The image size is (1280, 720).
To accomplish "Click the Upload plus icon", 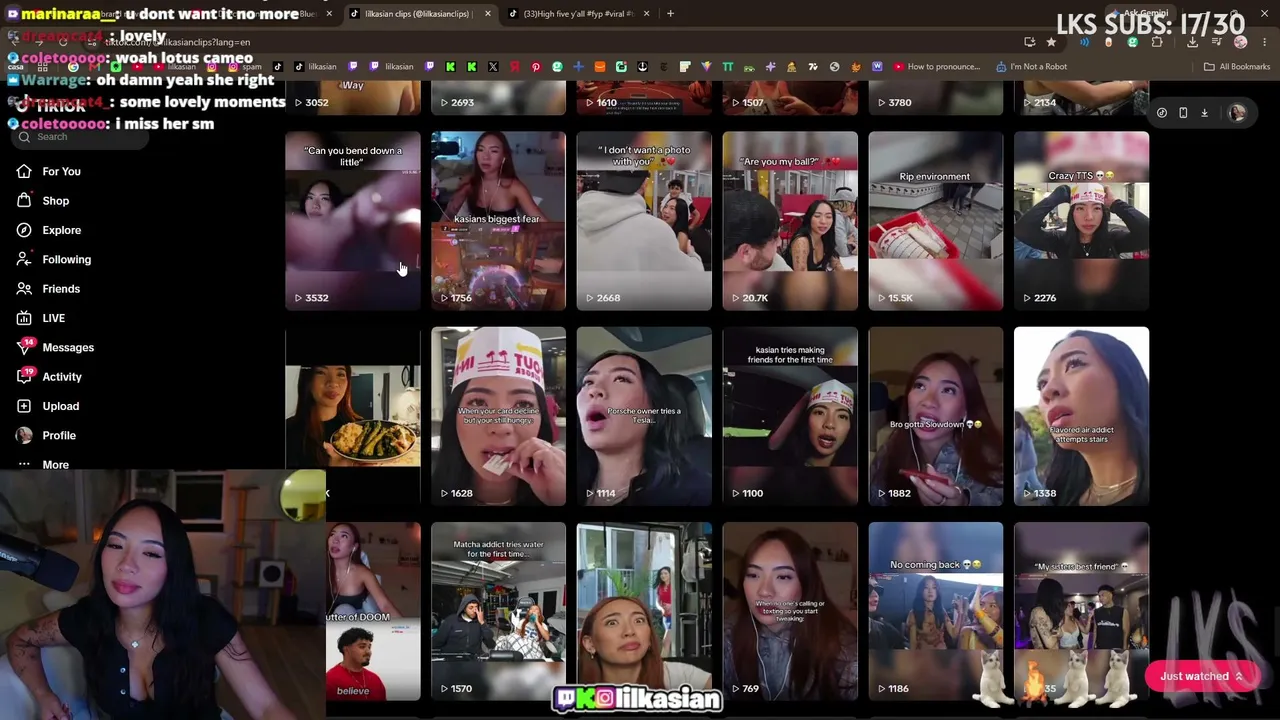I will coord(24,406).
